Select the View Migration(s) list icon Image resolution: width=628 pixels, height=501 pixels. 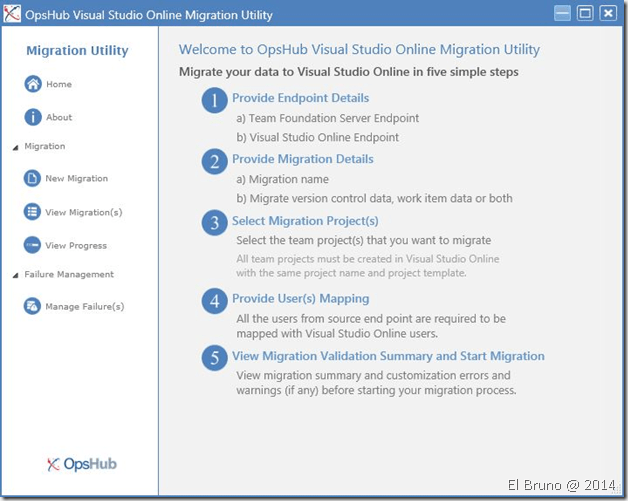point(33,212)
